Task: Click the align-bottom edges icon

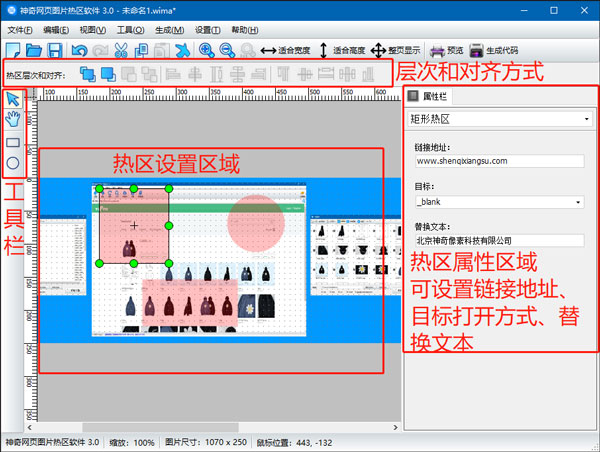Action: [x=368, y=74]
